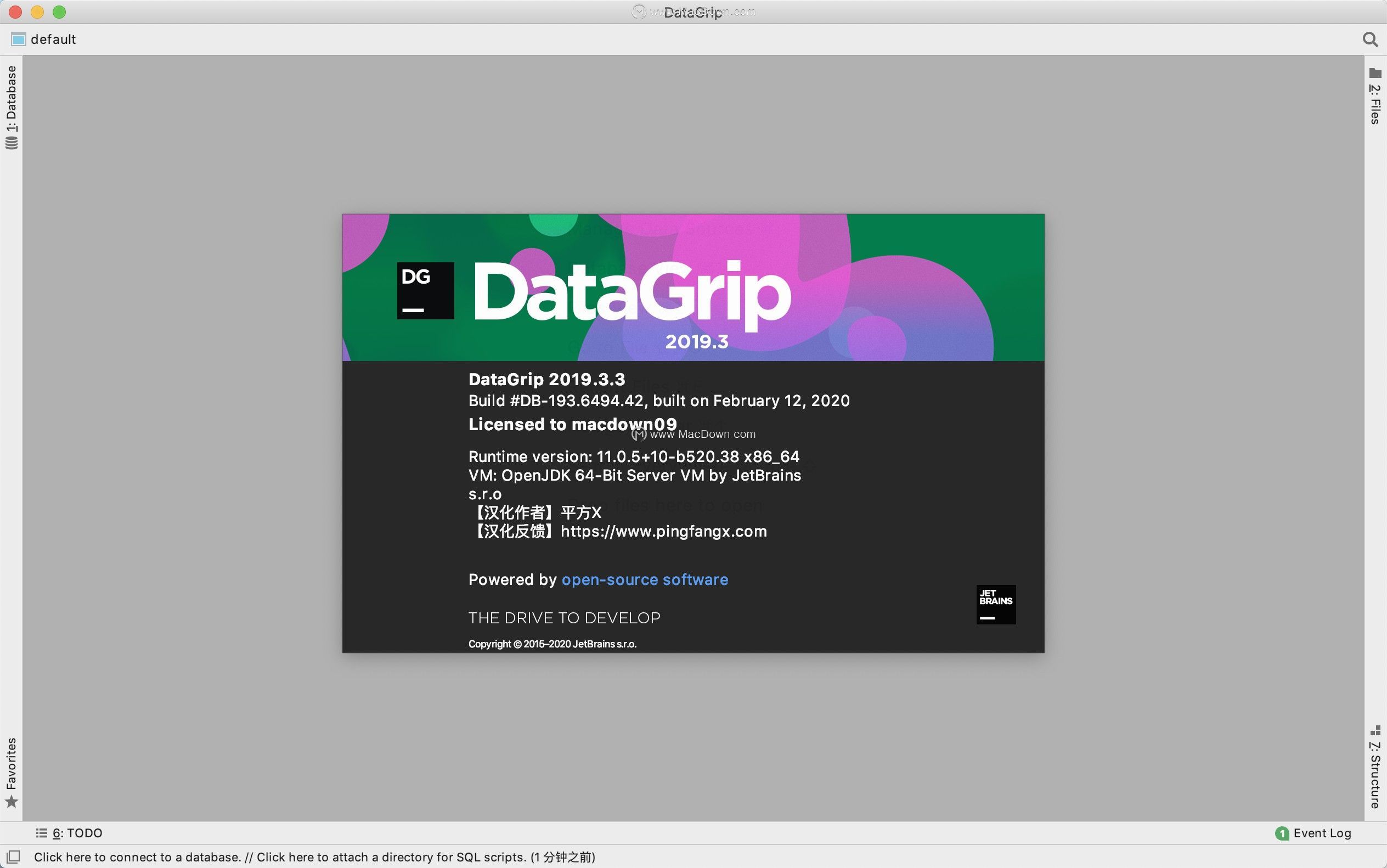Click the Licensed to macdown09 text
The height and width of the screenshot is (868, 1387).
coord(572,424)
